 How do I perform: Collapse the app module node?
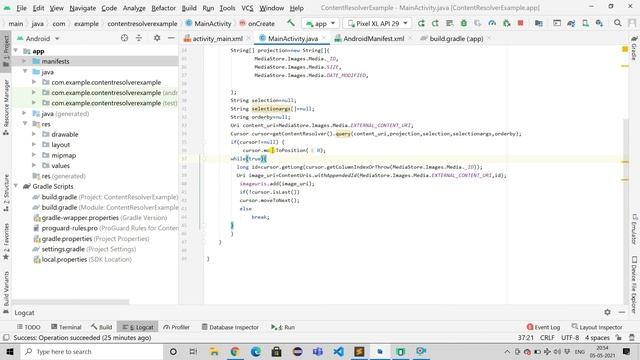pyautogui.click(x=16, y=51)
